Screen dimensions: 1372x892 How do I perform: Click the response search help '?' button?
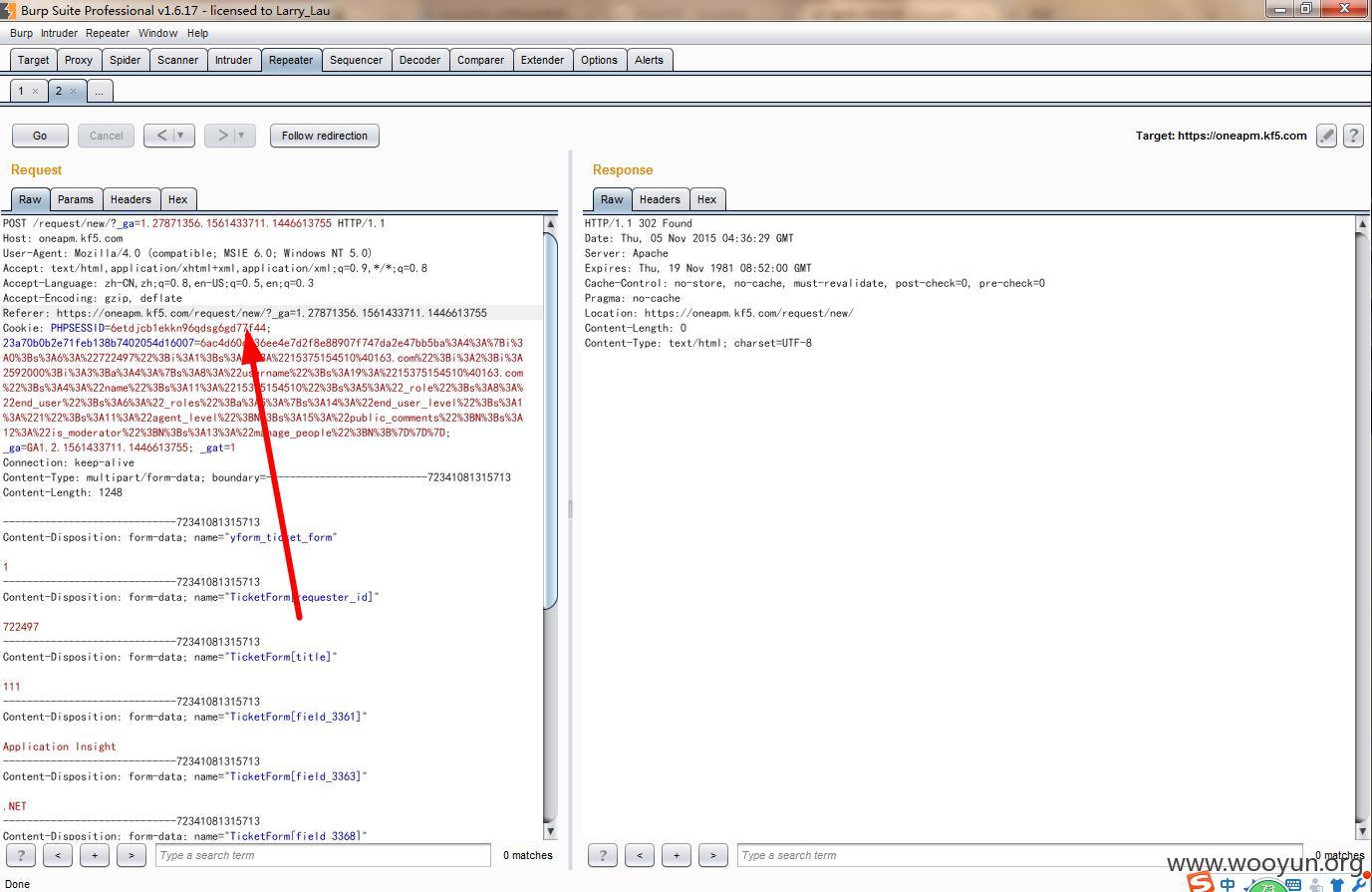603,855
